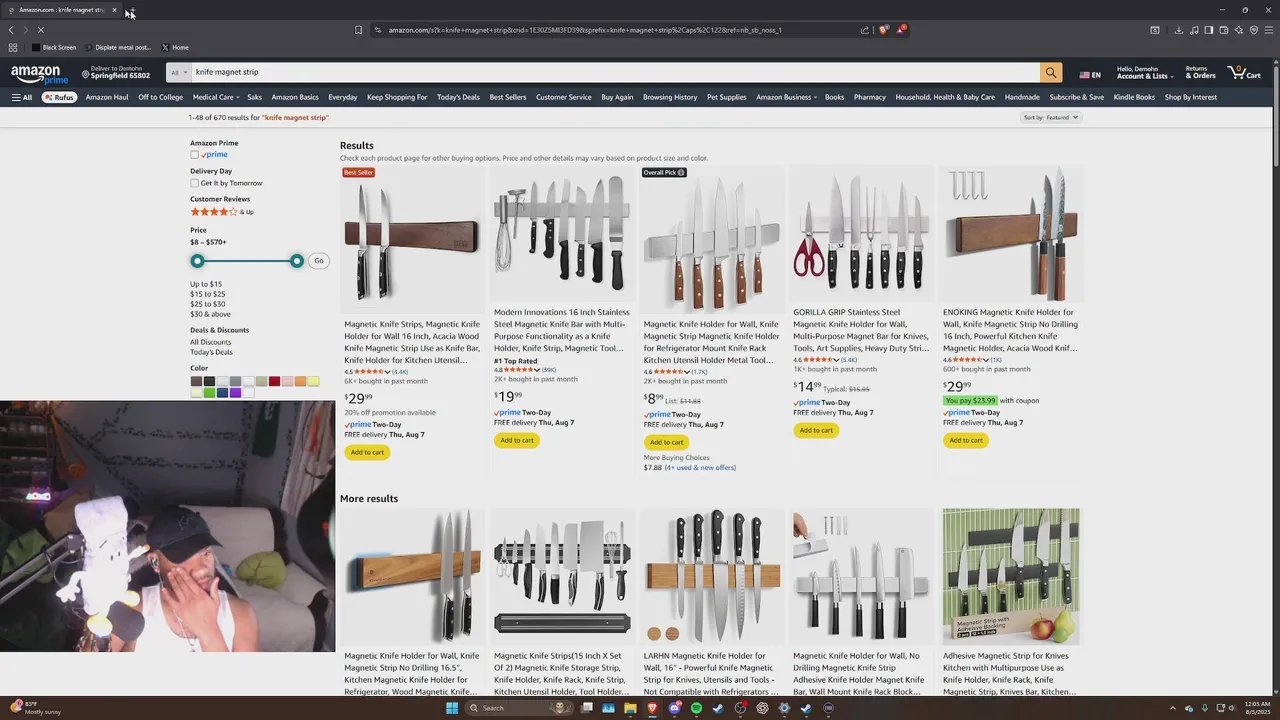
Task: Stop page loading with the X button
Action: [41, 30]
